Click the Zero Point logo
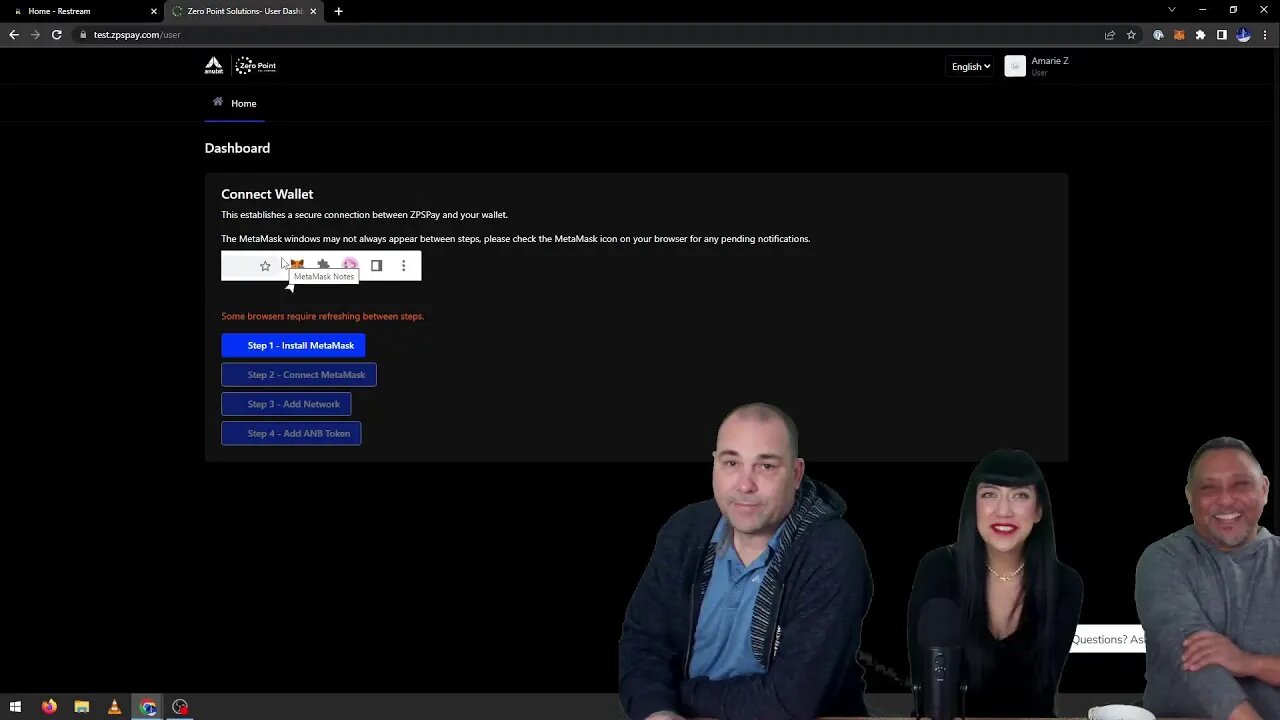This screenshot has height=720, width=1280. pyautogui.click(x=256, y=66)
